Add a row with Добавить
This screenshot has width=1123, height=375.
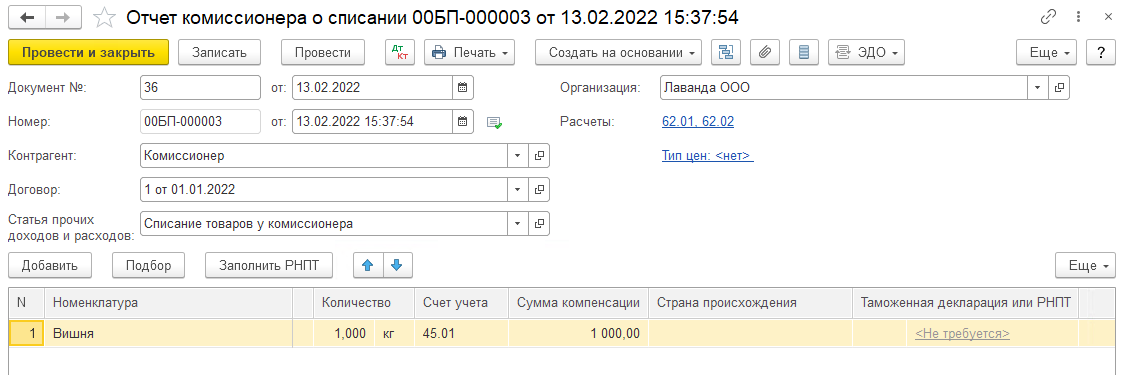click(49, 266)
